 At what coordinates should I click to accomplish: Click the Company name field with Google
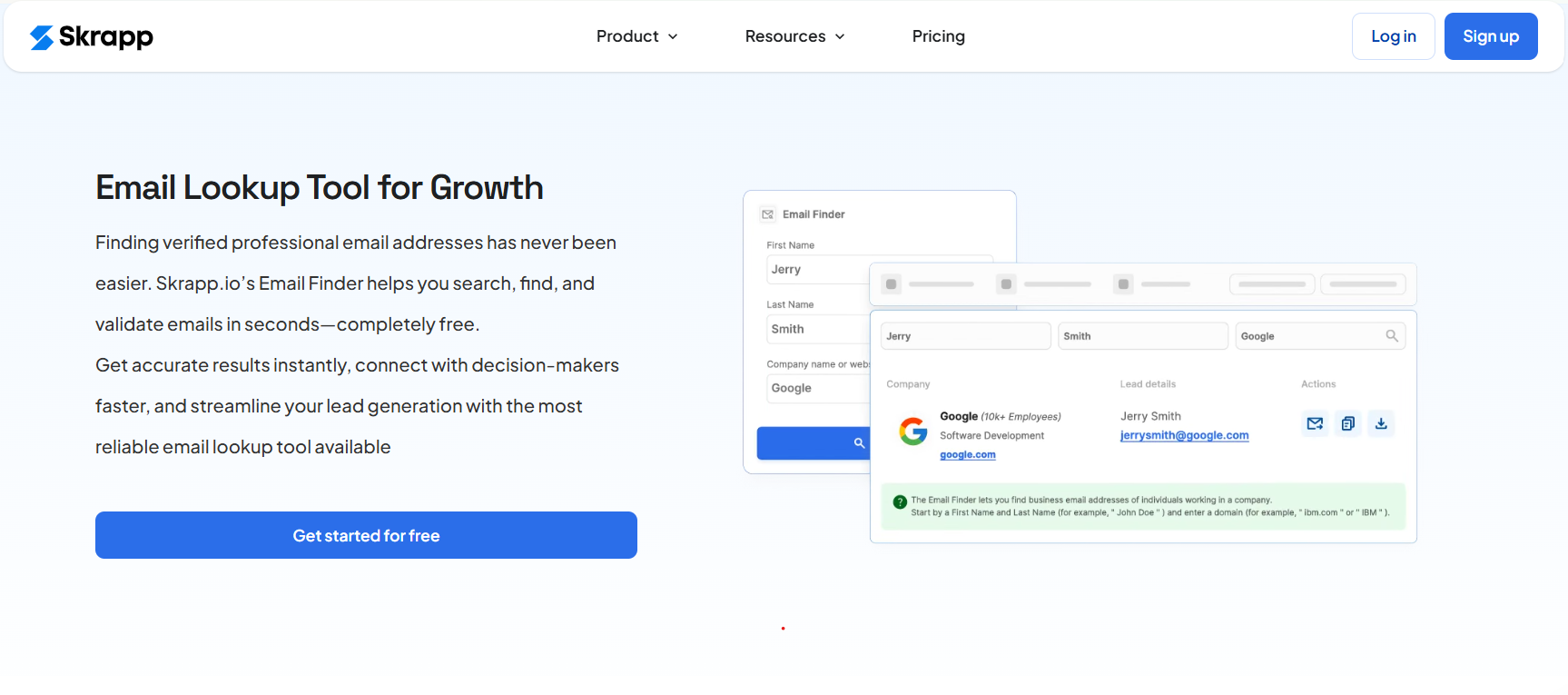(x=818, y=388)
